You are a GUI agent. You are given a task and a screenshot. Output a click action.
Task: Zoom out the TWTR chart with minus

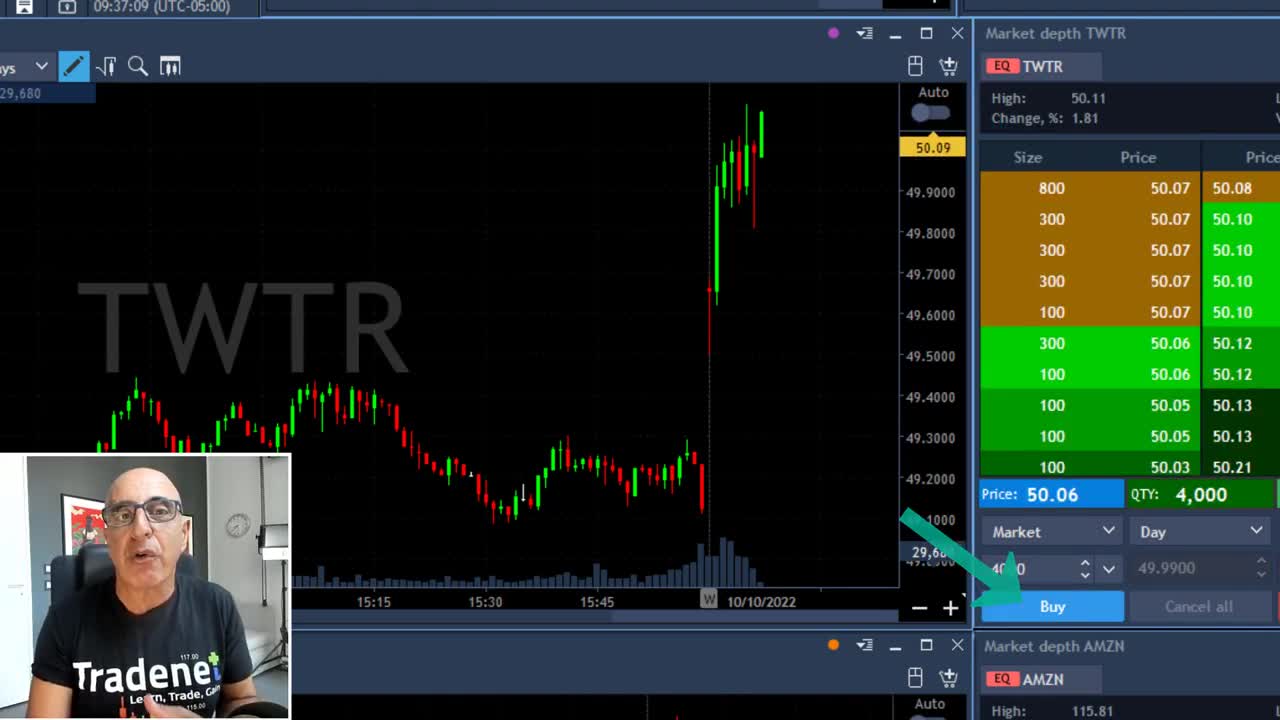coord(919,607)
